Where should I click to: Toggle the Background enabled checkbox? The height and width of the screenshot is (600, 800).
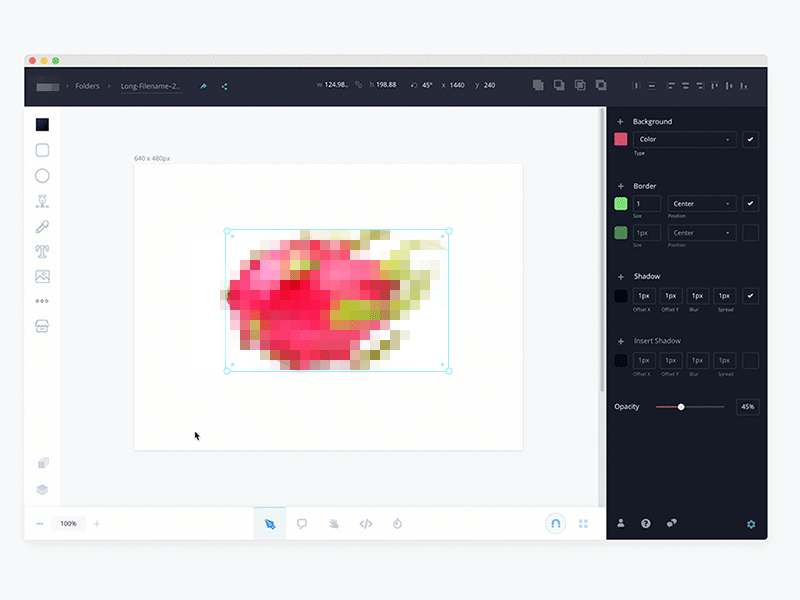click(751, 139)
